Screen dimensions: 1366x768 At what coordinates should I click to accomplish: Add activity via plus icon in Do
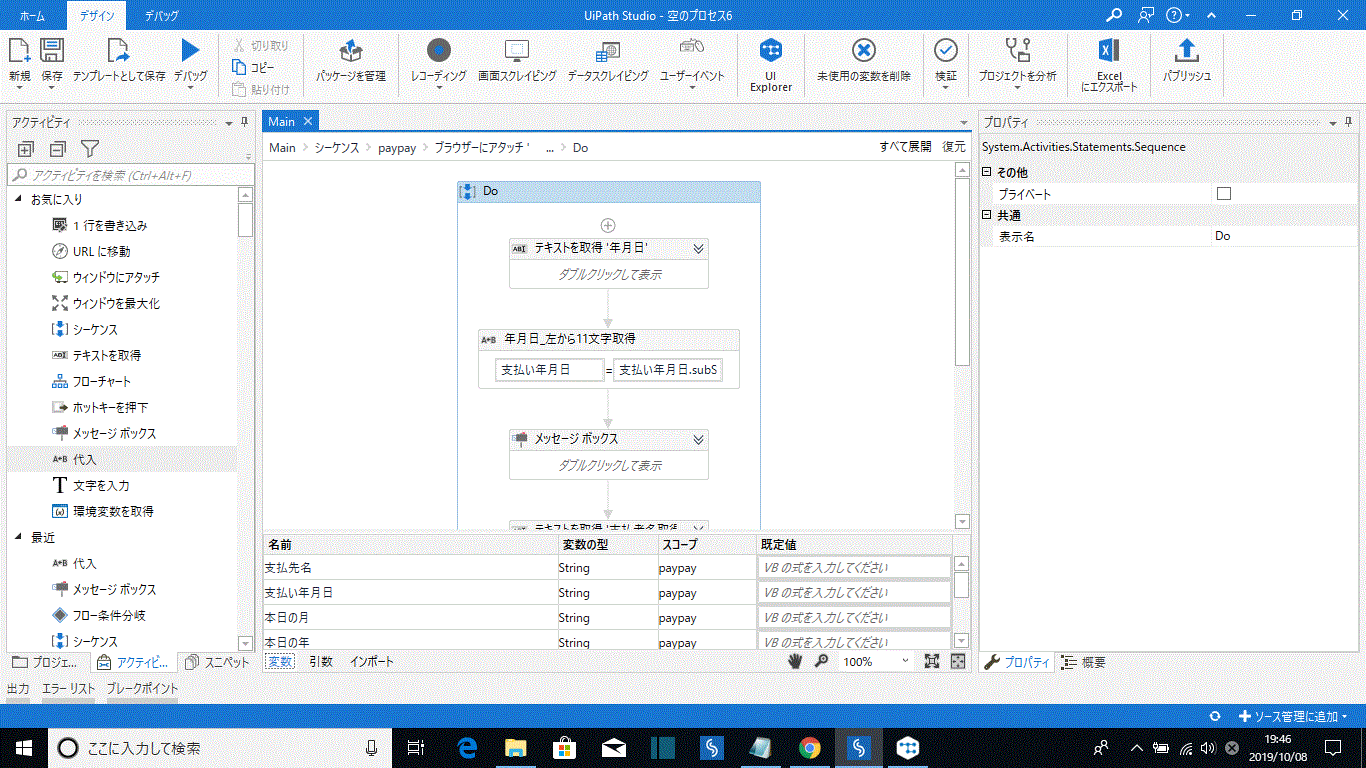tap(607, 225)
